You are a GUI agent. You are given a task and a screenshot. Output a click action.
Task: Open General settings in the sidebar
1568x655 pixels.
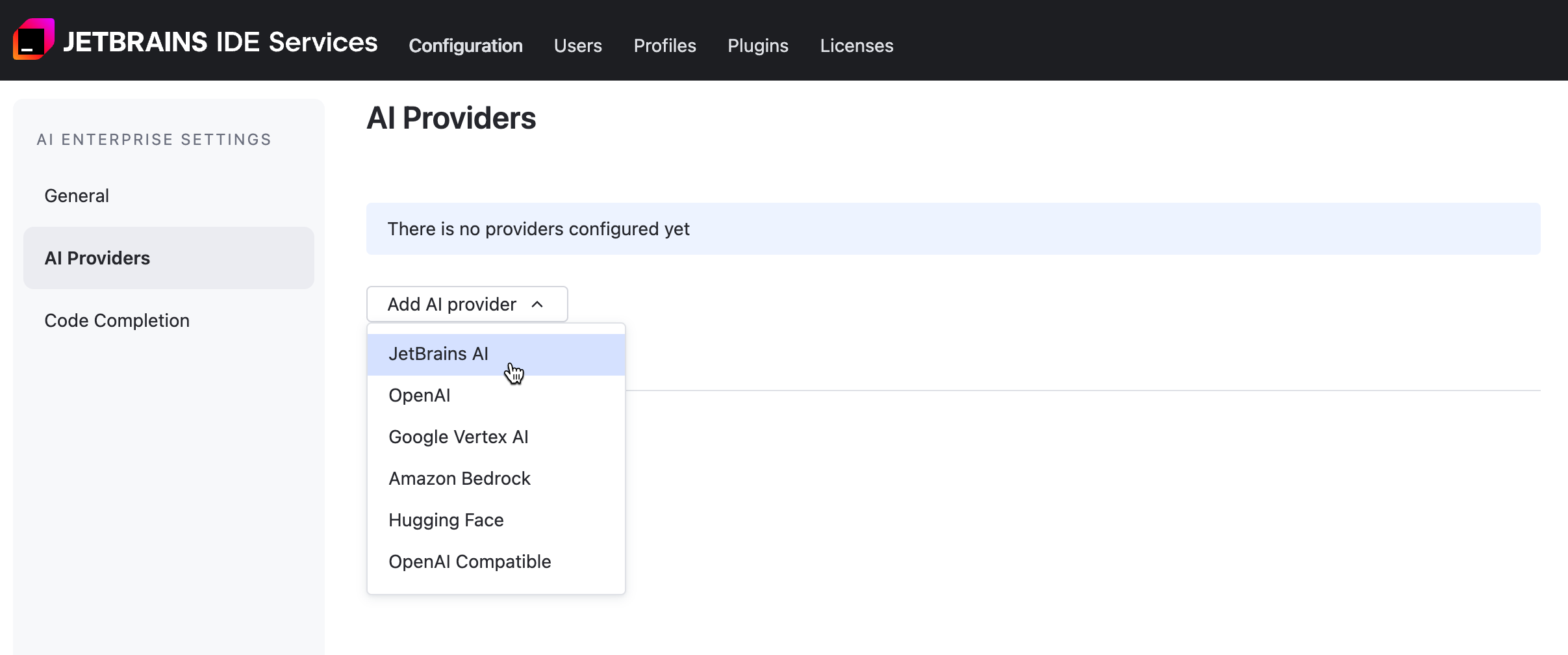point(76,195)
